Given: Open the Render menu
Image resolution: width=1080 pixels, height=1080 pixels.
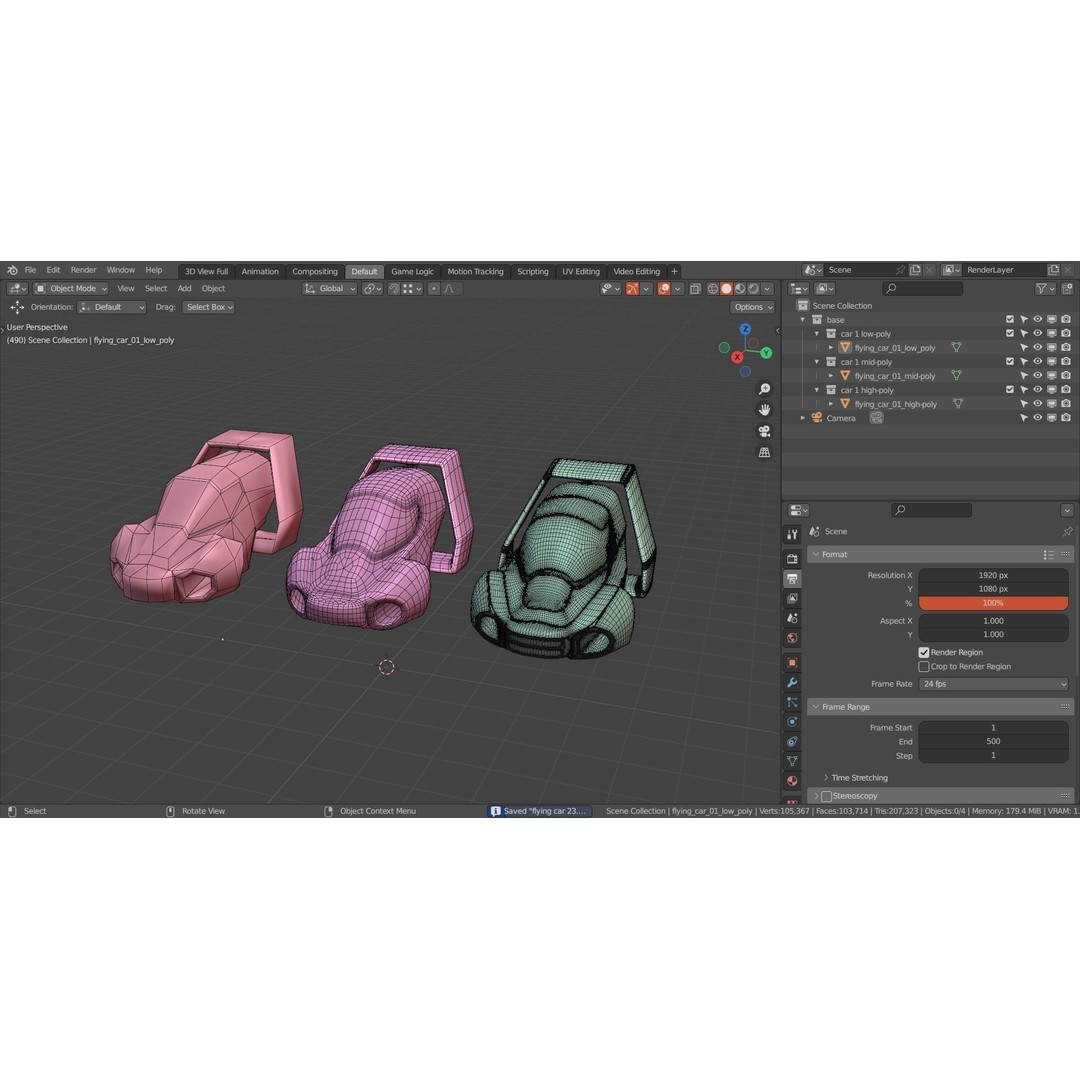Looking at the screenshot, I should 83,269.
